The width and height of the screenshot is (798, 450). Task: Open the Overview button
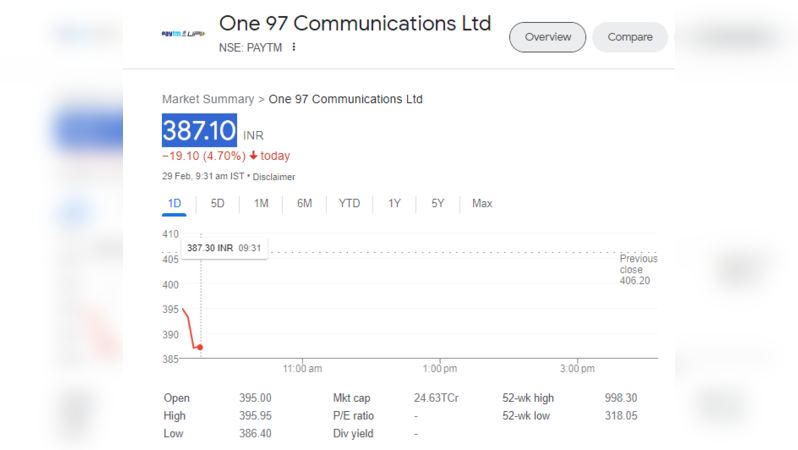coord(547,37)
